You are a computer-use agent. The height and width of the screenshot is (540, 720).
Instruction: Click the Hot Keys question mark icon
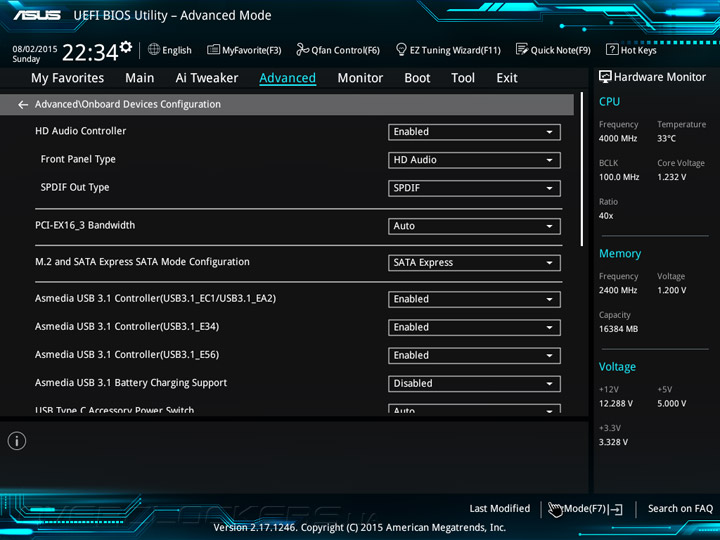[x=612, y=49]
